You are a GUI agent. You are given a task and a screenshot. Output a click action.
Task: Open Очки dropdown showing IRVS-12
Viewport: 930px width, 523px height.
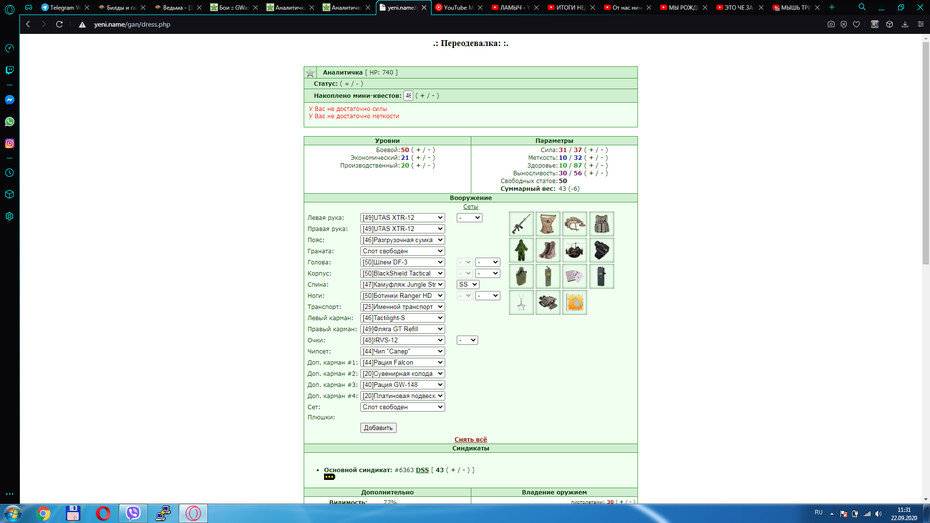(402, 340)
